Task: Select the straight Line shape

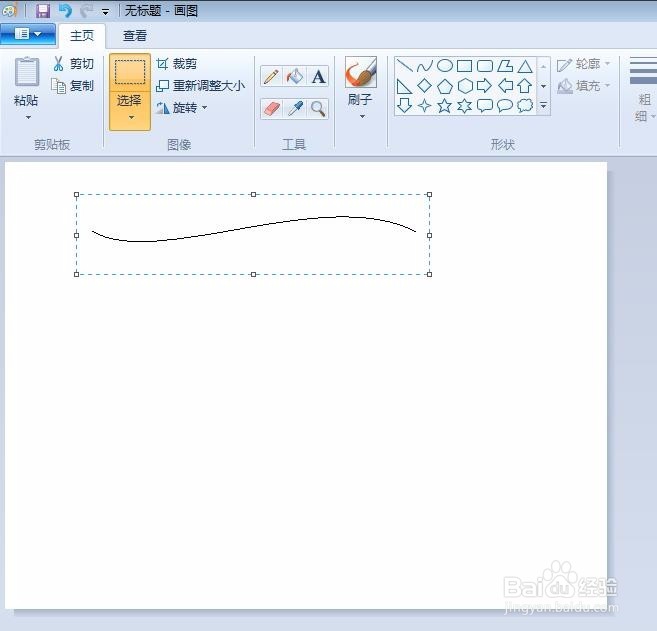Action: [404, 66]
